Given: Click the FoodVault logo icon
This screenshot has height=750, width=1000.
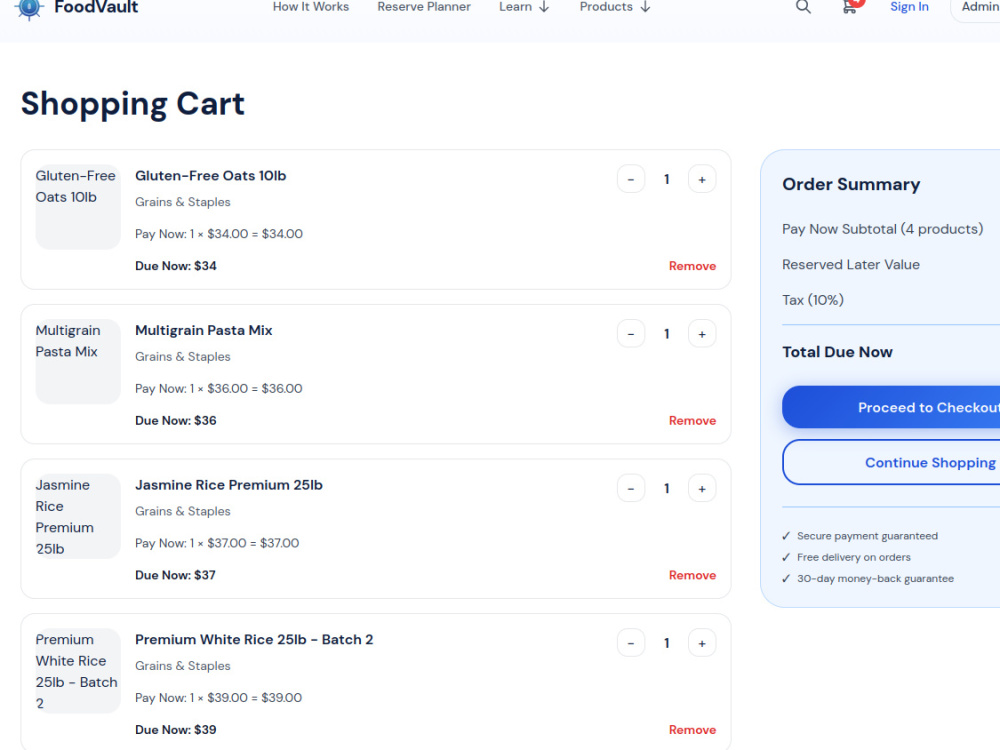Looking at the screenshot, I should click(x=29, y=8).
